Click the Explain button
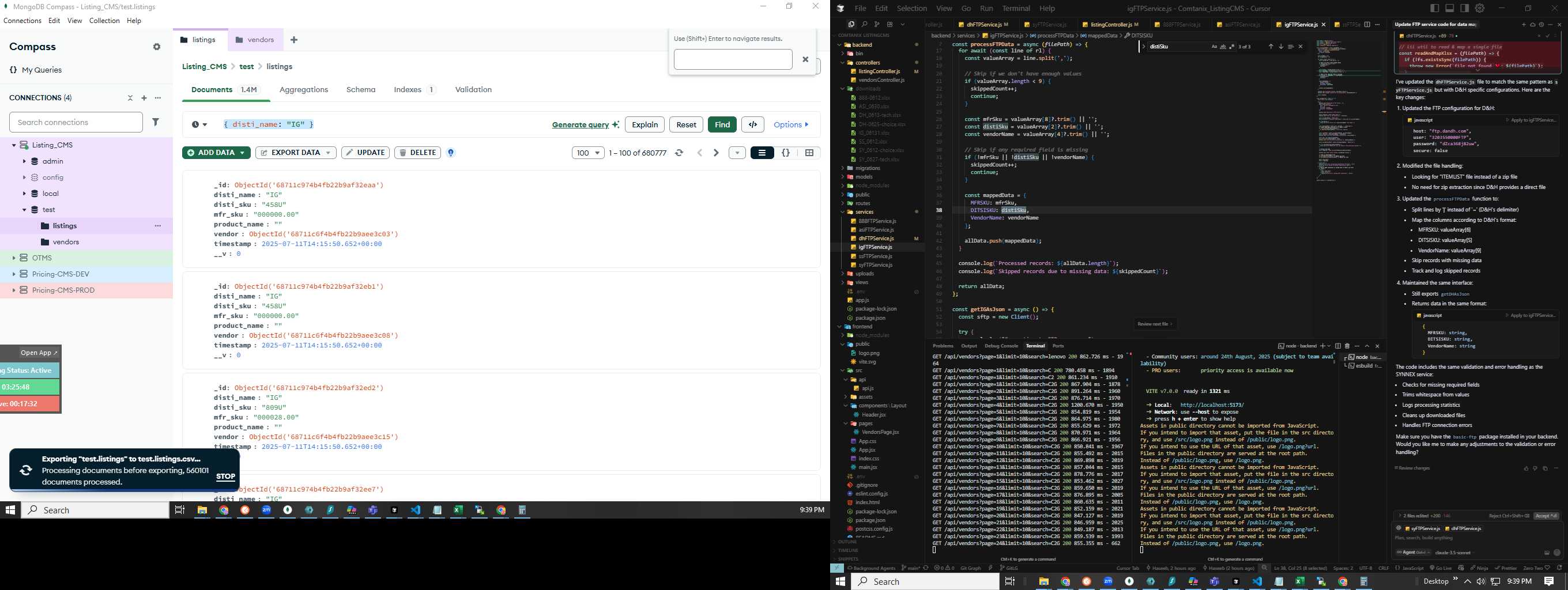1568x590 pixels. coord(644,124)
